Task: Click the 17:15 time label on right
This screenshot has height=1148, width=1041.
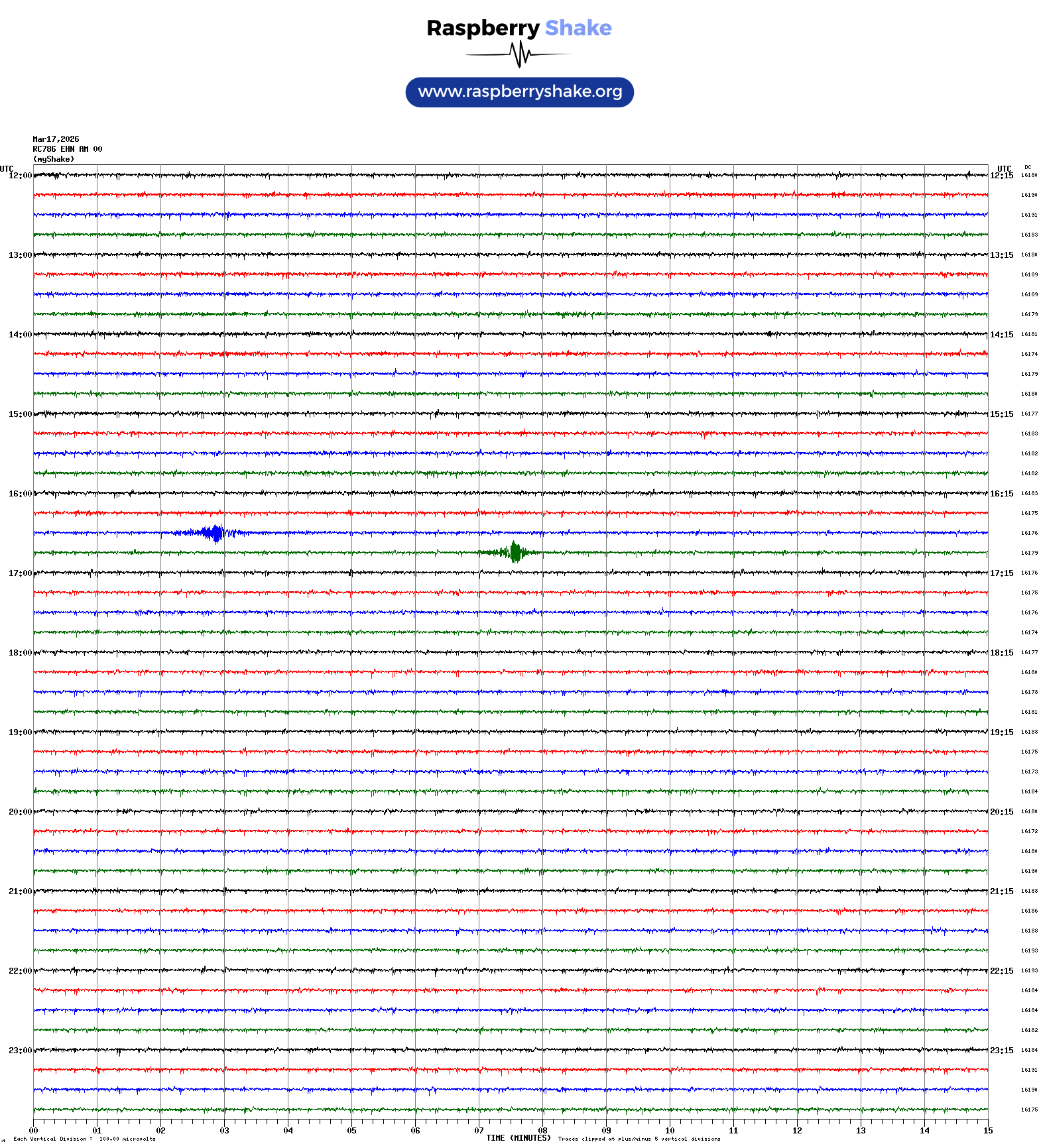Action: [1001, 573]
